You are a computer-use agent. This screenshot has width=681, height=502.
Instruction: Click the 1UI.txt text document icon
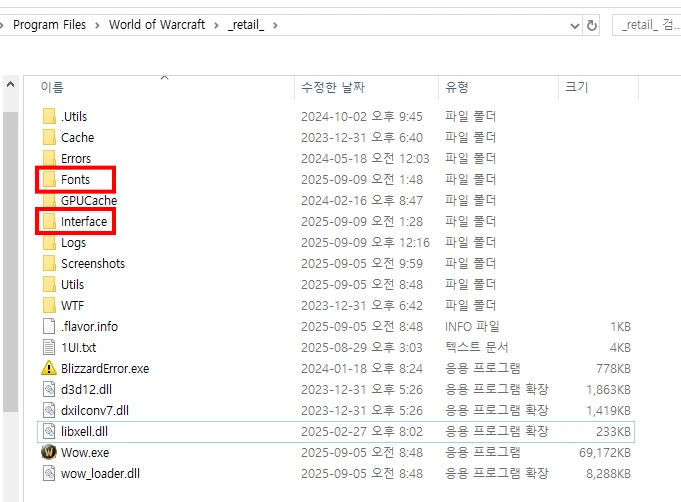49,347
